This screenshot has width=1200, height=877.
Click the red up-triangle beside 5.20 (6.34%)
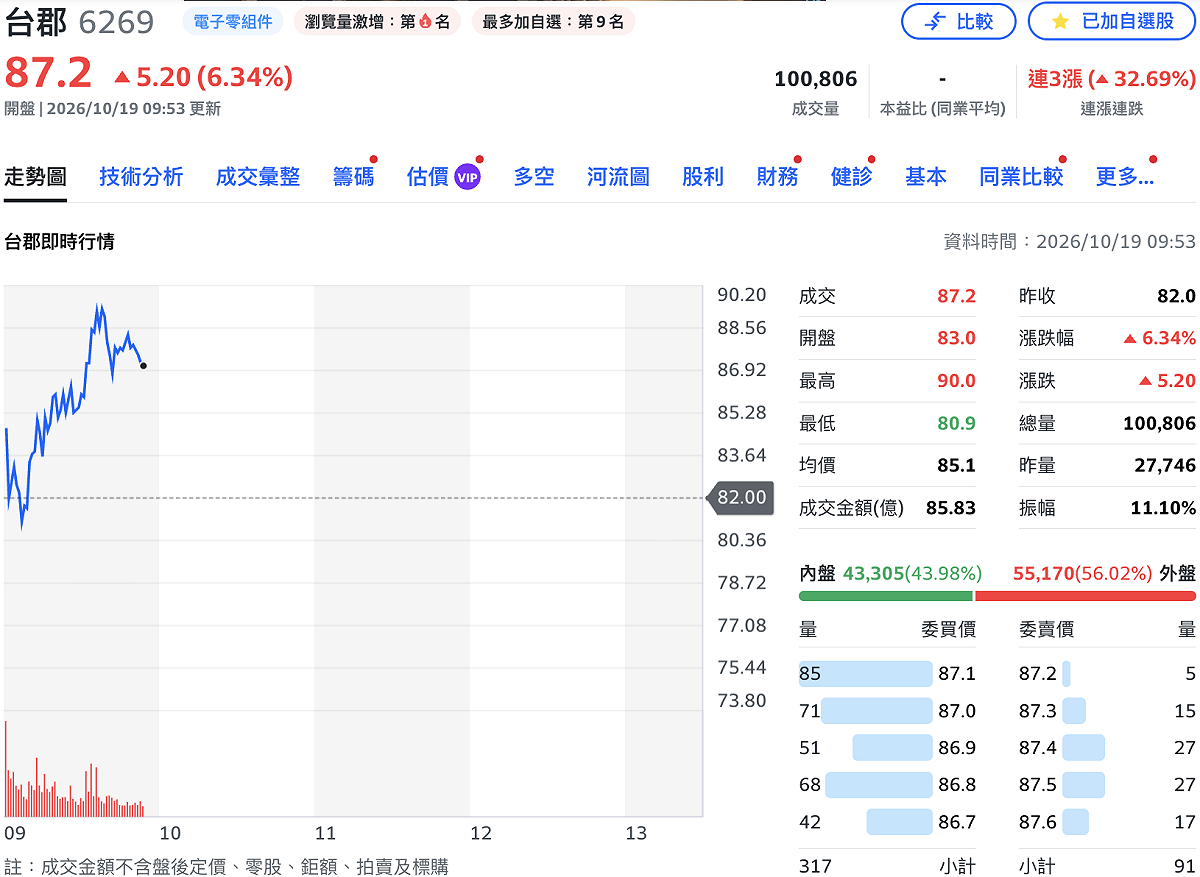pyautogui.click(x=122, y=76)
